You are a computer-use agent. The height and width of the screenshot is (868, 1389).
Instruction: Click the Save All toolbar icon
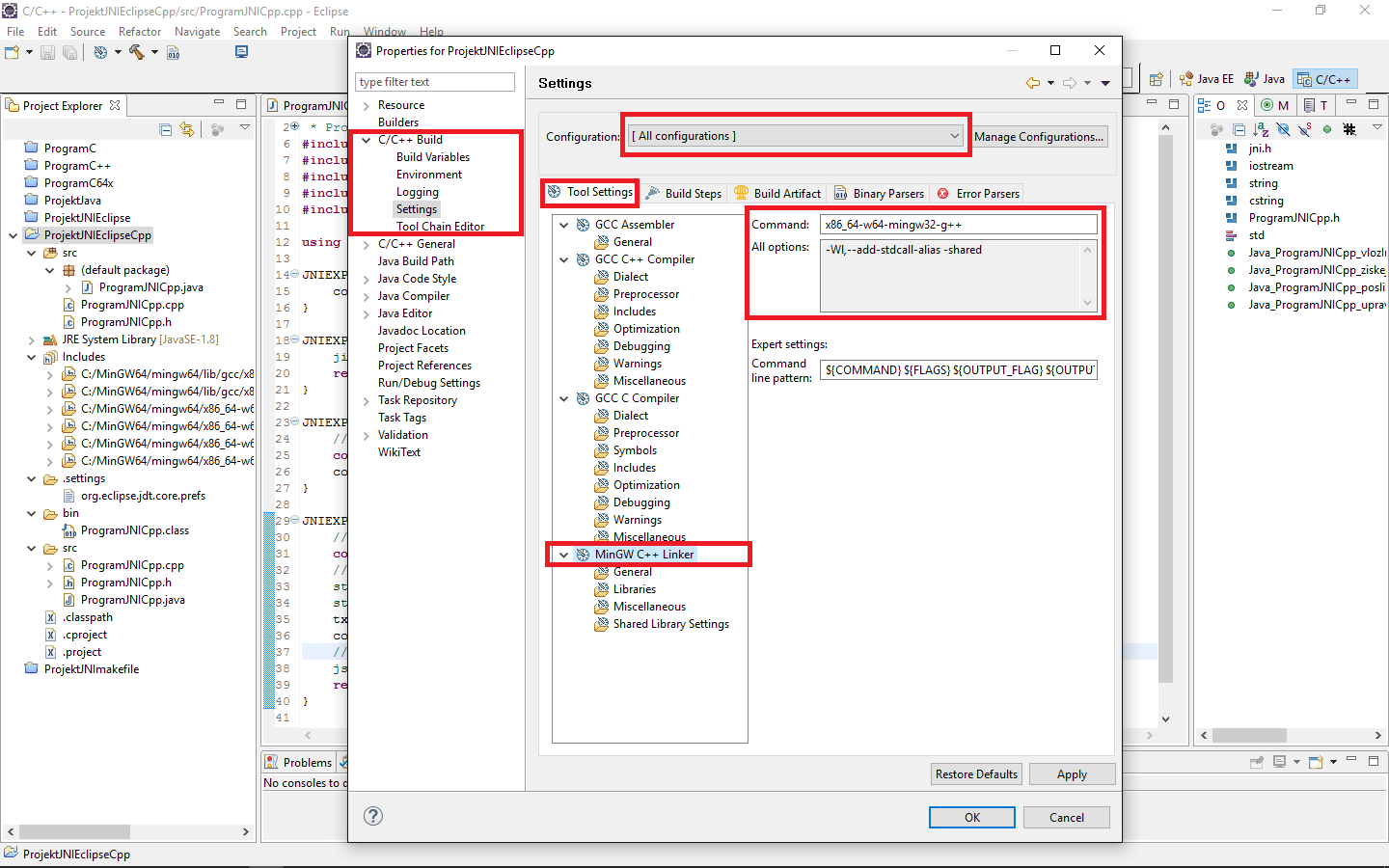pos(68,52)
